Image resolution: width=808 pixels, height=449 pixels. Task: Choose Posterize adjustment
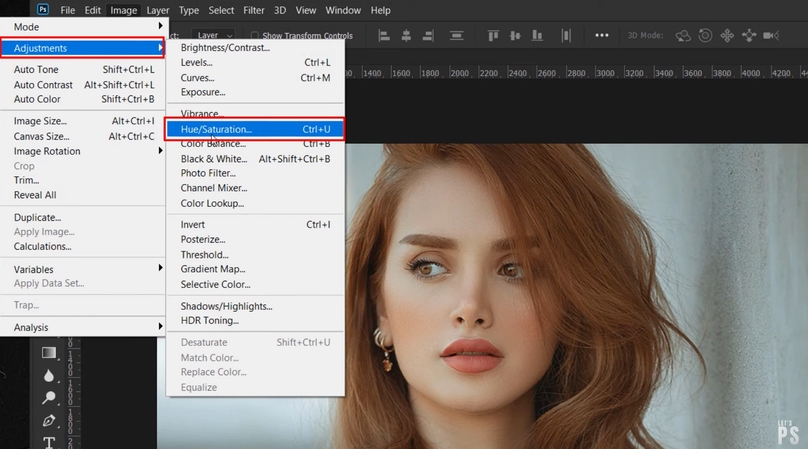255,239
